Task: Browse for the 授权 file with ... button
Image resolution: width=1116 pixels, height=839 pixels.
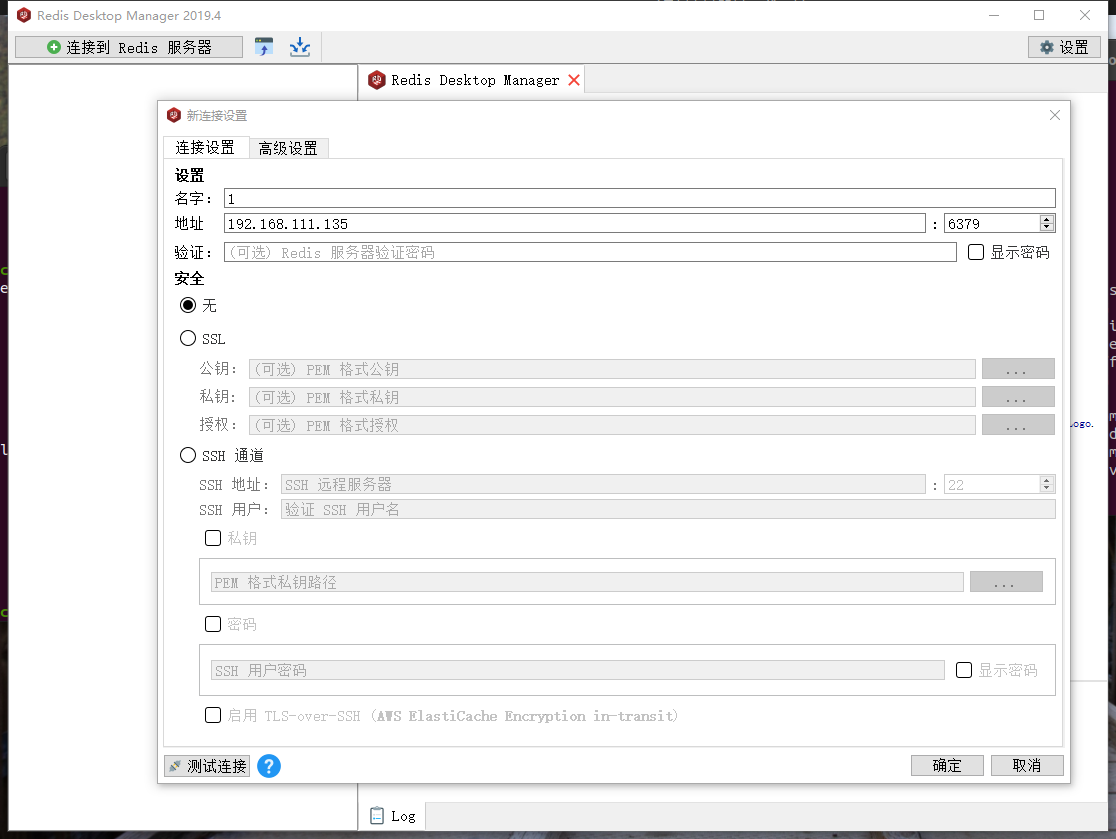Action: 1018,425
